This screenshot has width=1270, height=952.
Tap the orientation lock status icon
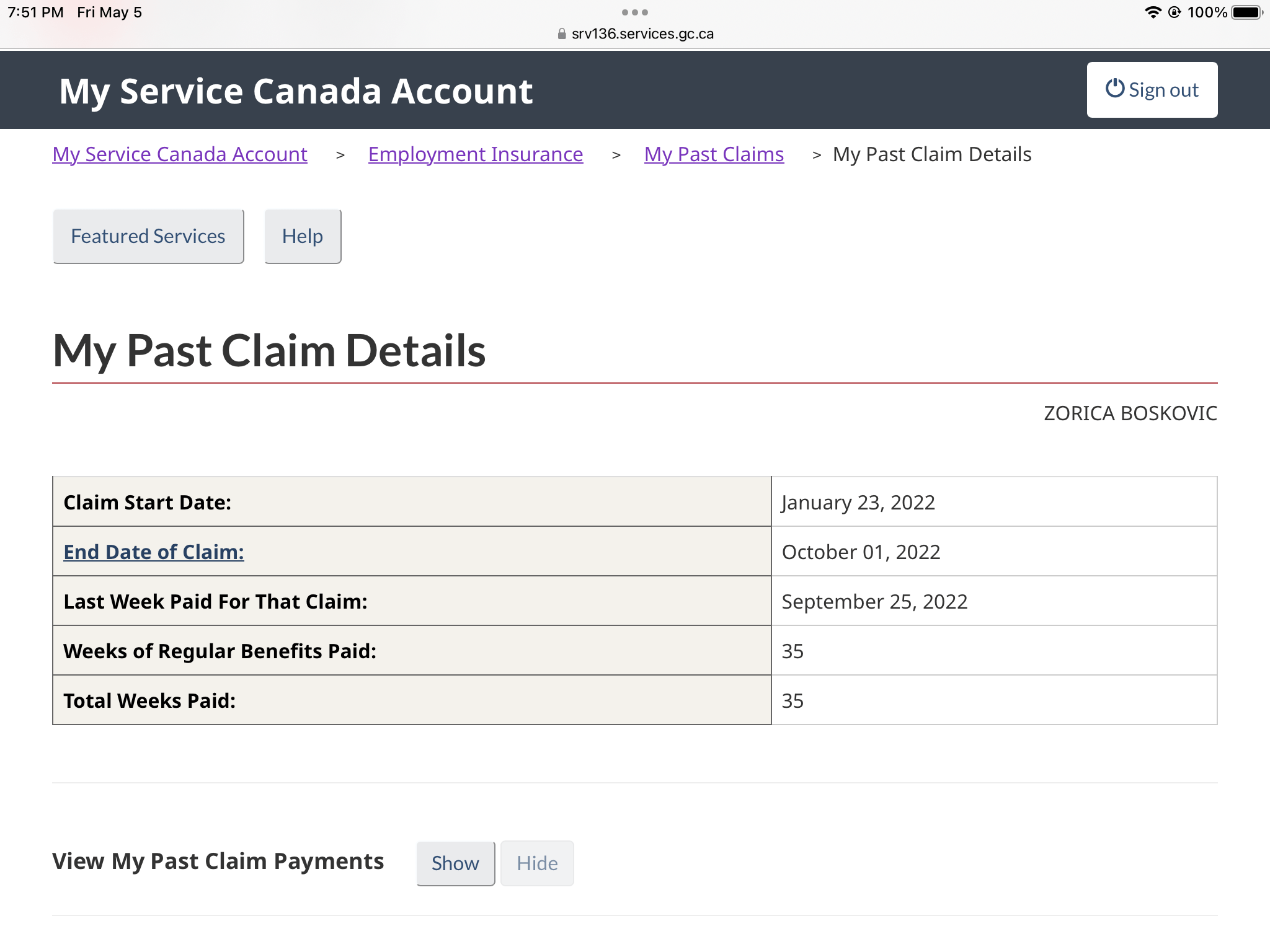tap(1175, 12)
